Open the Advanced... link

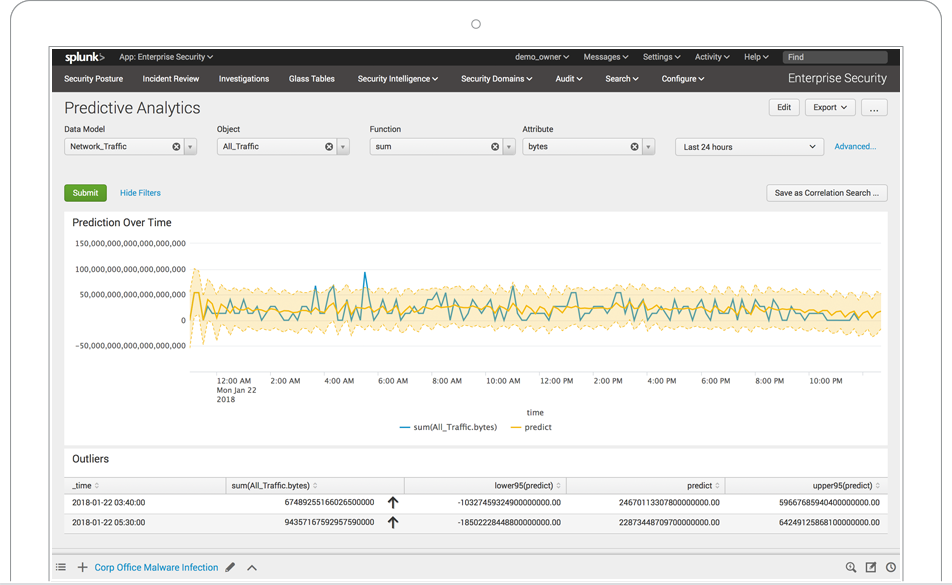click(x=855, y=147)
